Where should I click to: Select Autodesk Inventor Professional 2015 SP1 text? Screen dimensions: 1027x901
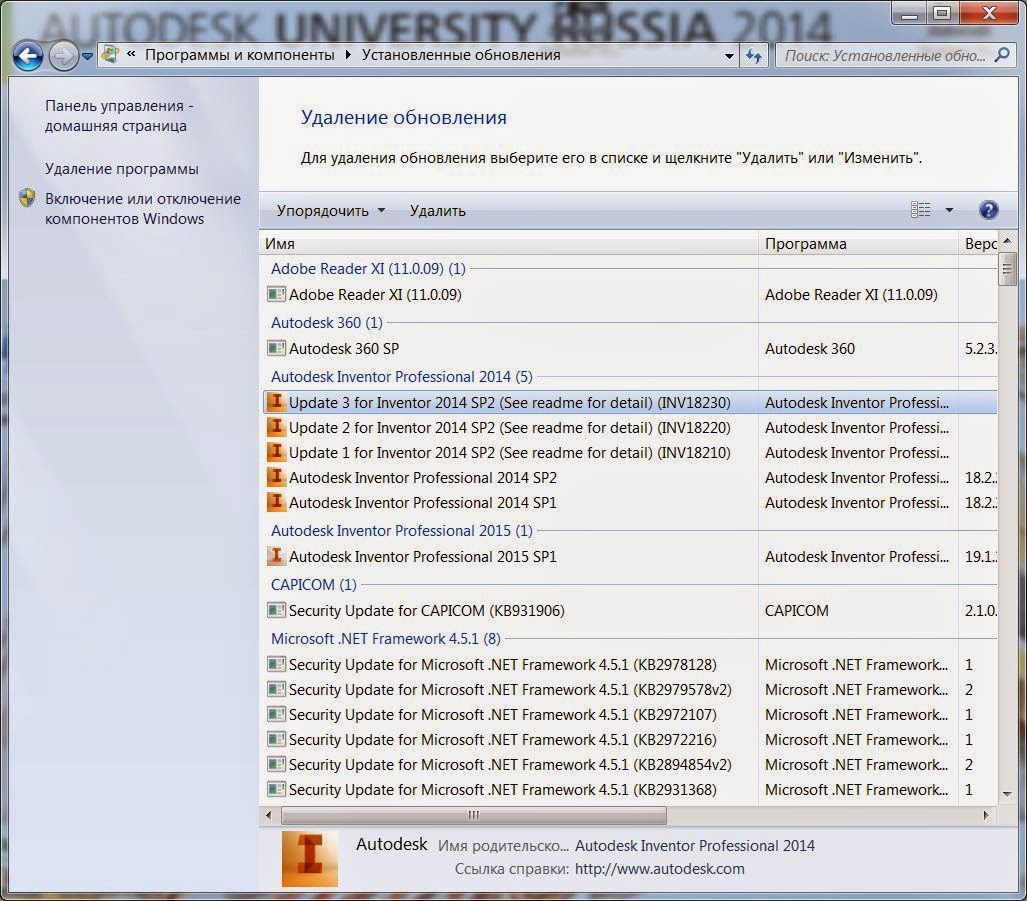coord(422,557)
